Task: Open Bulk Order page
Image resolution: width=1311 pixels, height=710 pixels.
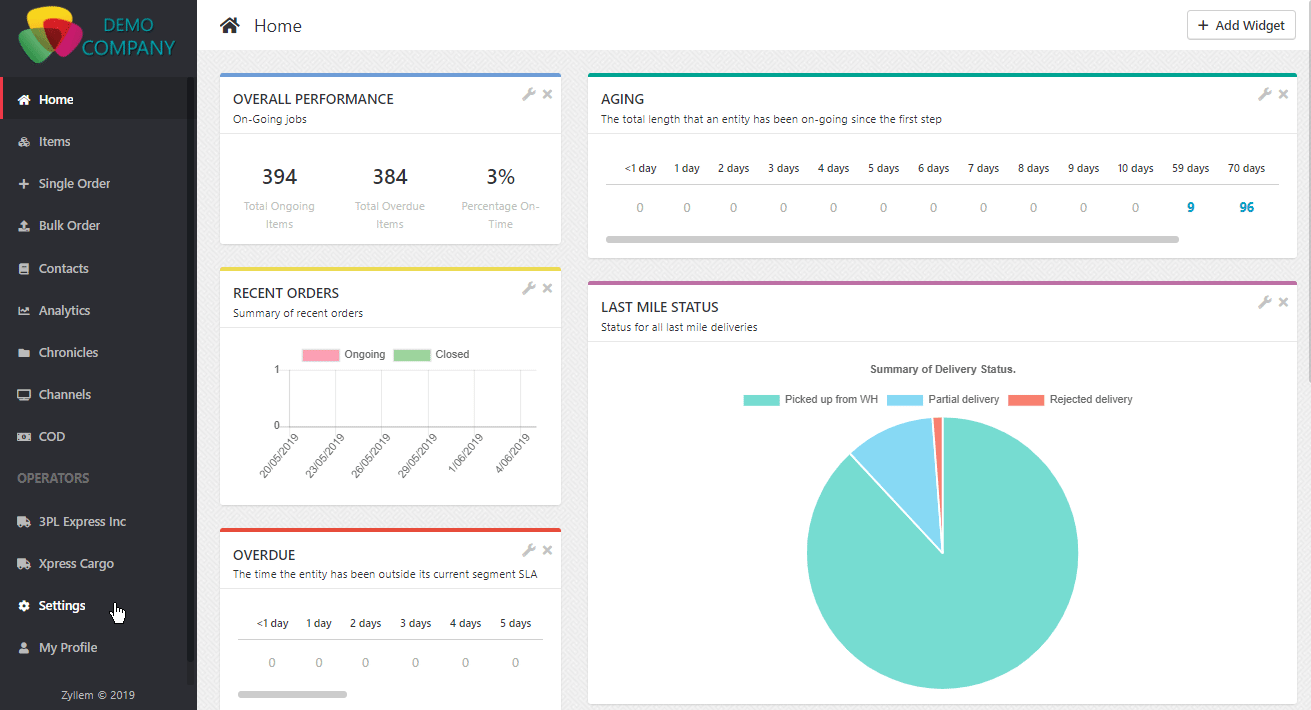Action: tap(94, 226)
